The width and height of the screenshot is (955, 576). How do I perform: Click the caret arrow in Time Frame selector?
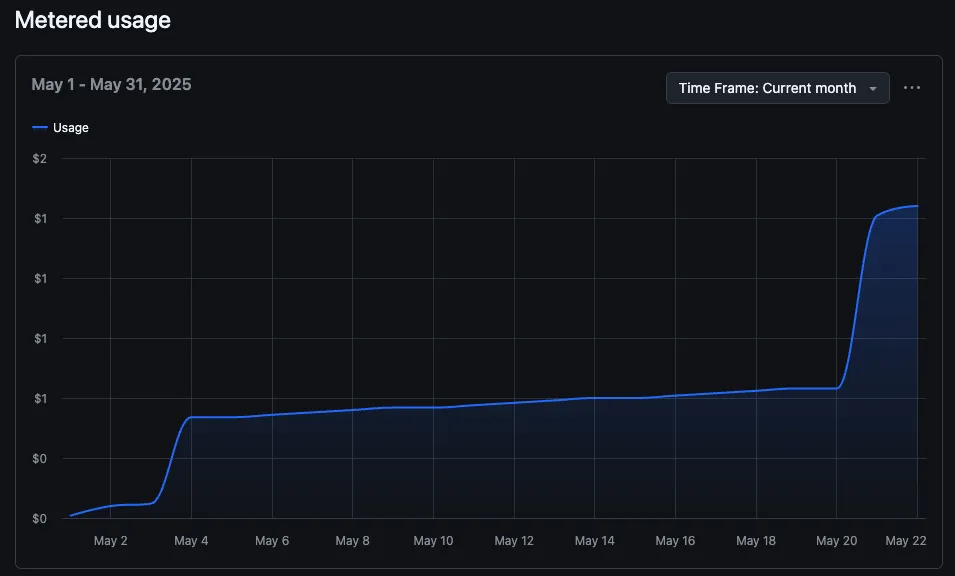(x=873, y=89)
